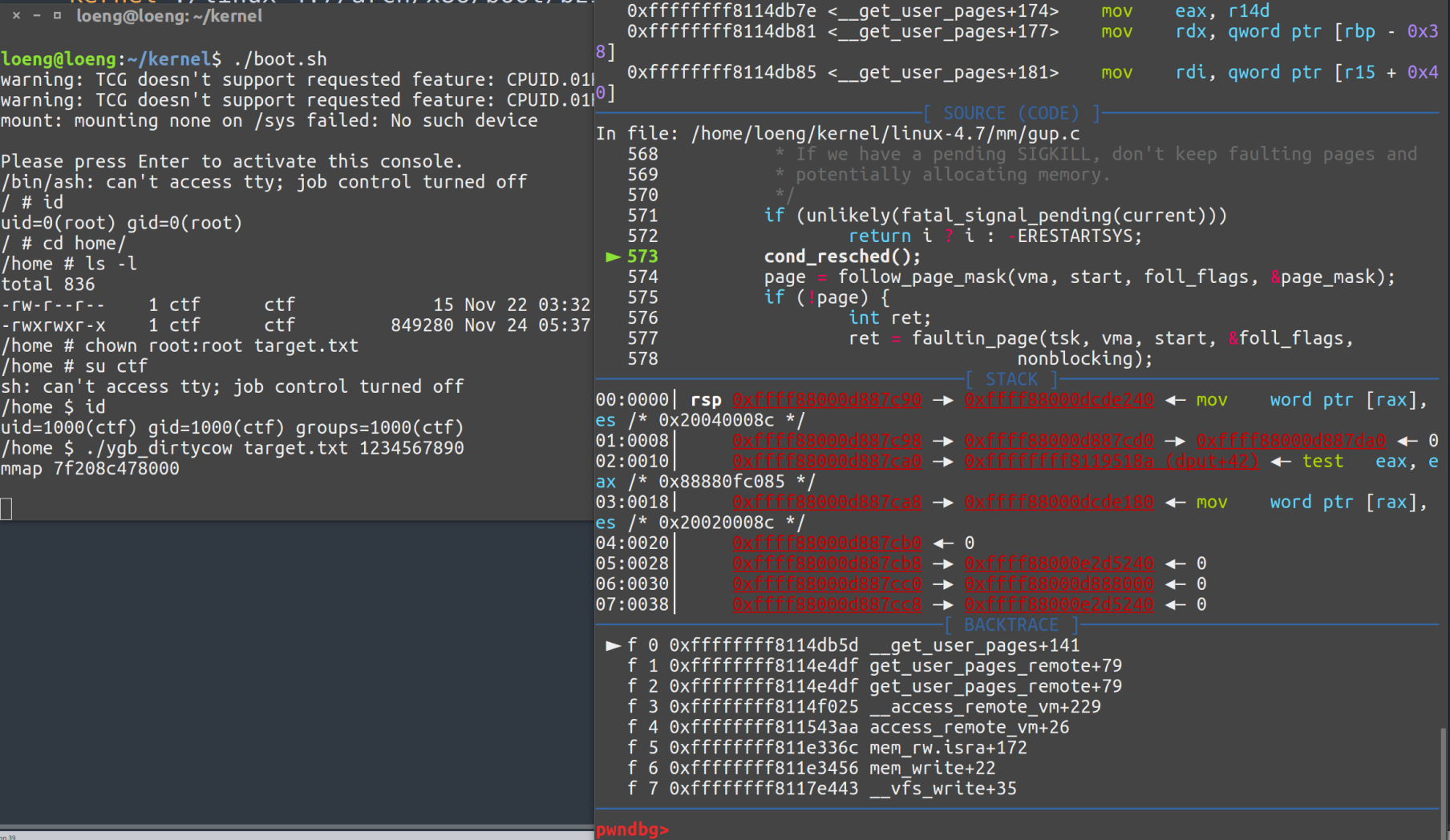This screenshot has height=840, width=1450.
Task: Click the dput+42 address in the stack
Action: click(x=1111, y=462)
